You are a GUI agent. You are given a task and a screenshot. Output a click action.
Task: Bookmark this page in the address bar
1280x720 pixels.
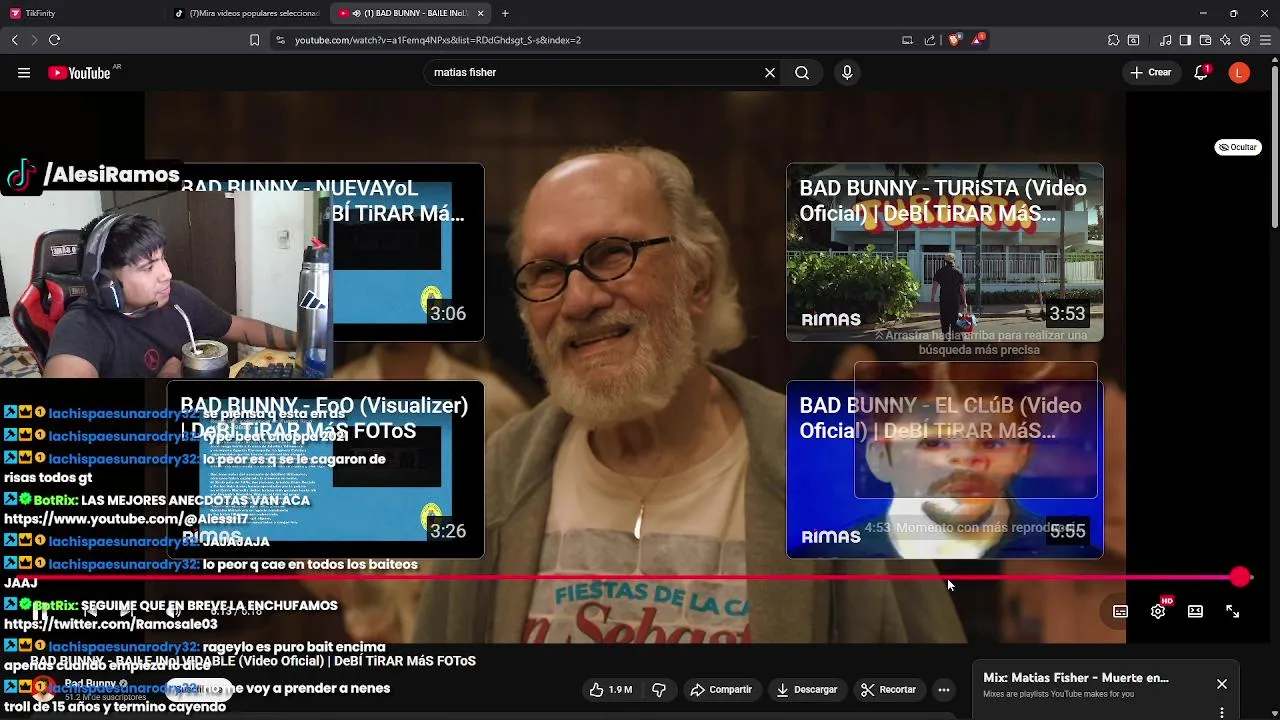click(x=254, y=40)
